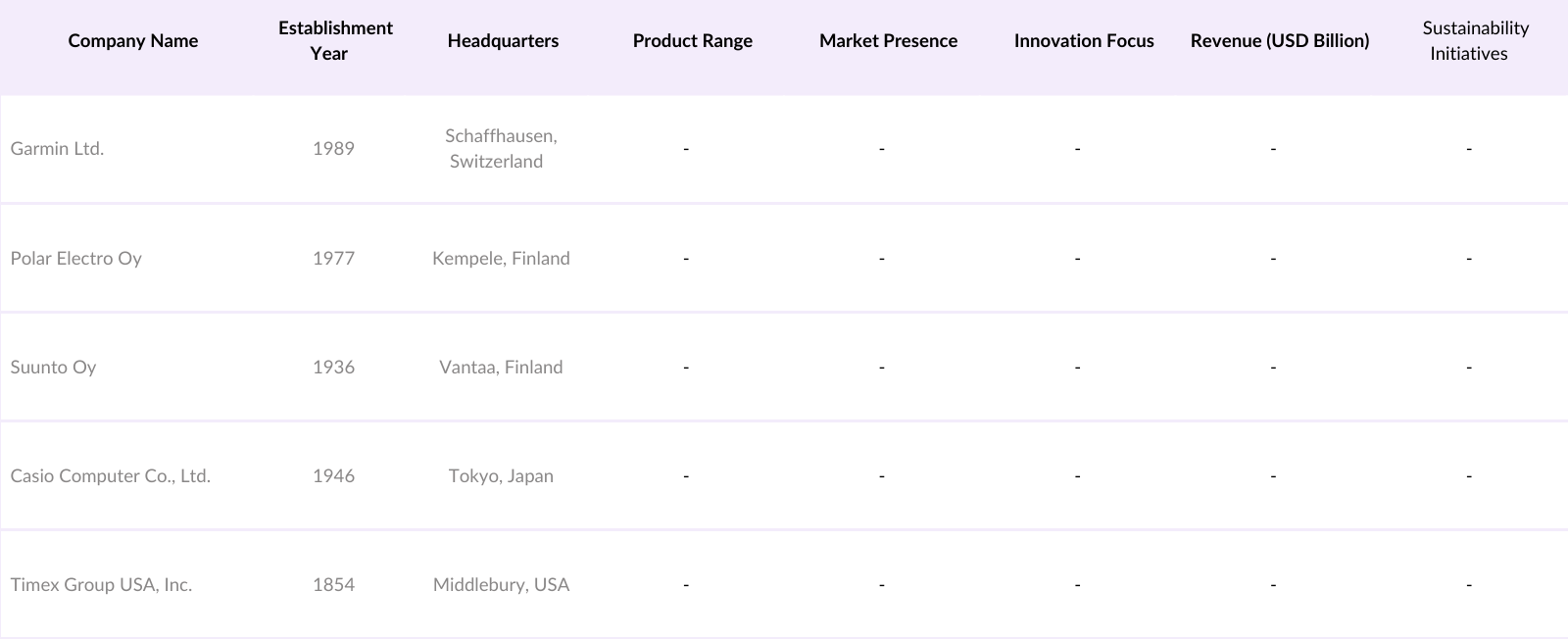
Task: Select the Tokyo, Japan cell
Action: (501, 476)
